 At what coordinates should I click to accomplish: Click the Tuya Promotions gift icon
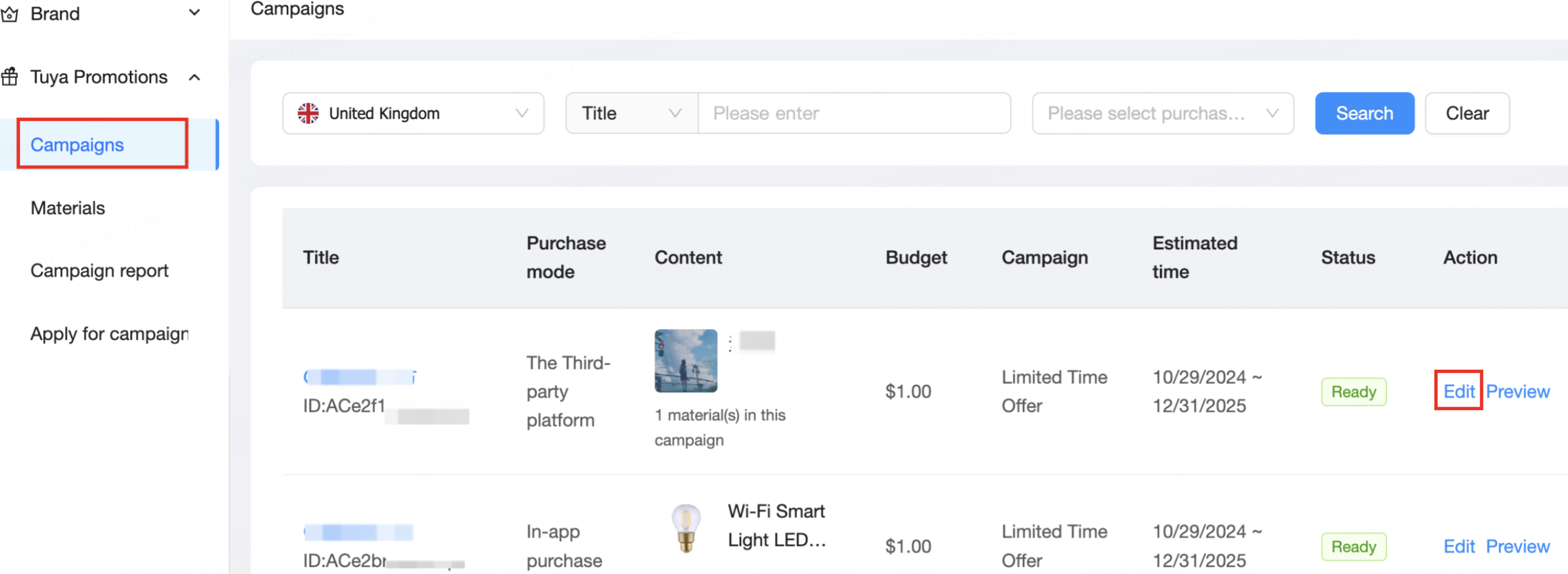pos(9,77)
